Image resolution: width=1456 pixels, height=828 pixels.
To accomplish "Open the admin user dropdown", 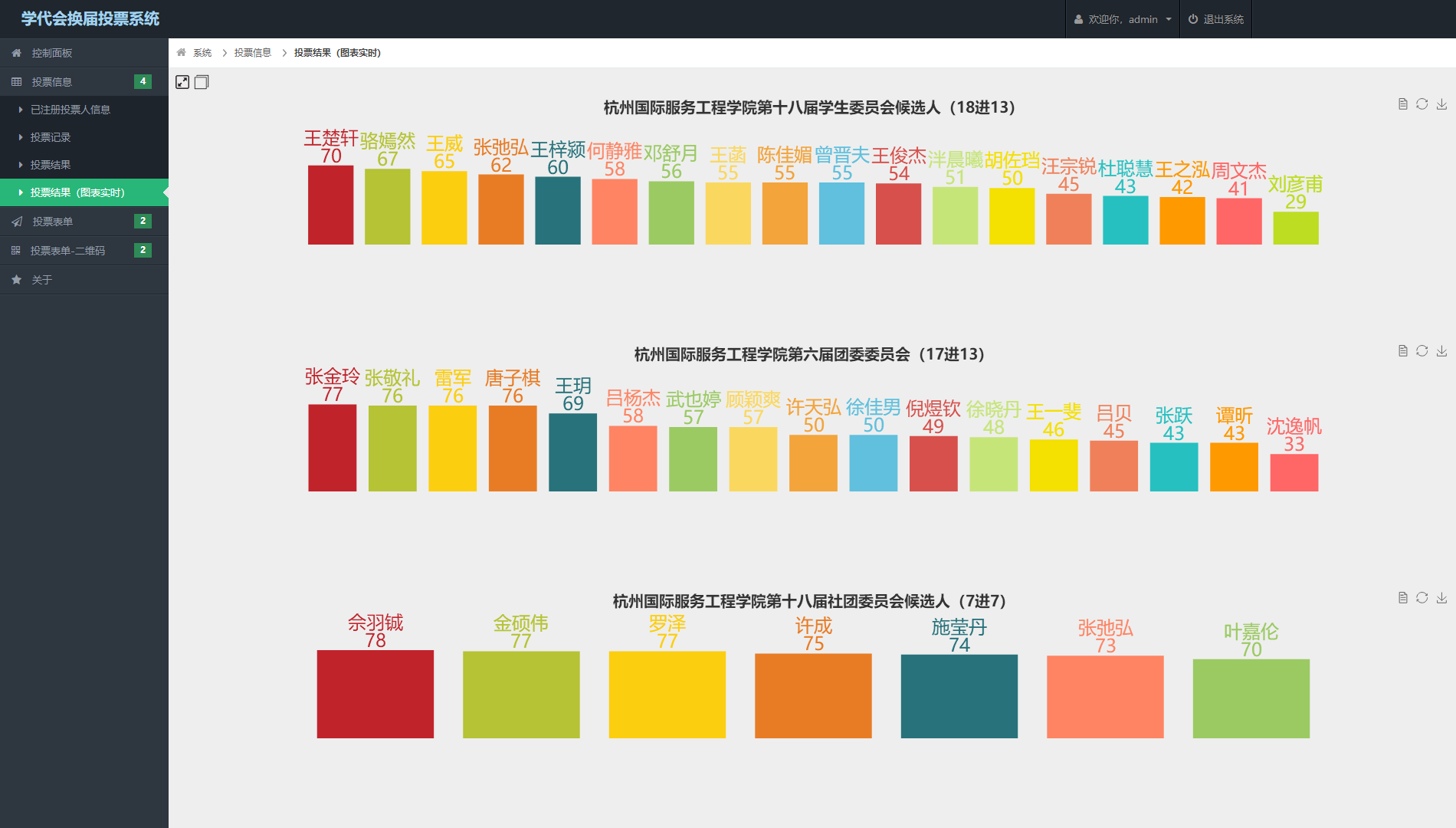I will click(x=1123, y=19).
